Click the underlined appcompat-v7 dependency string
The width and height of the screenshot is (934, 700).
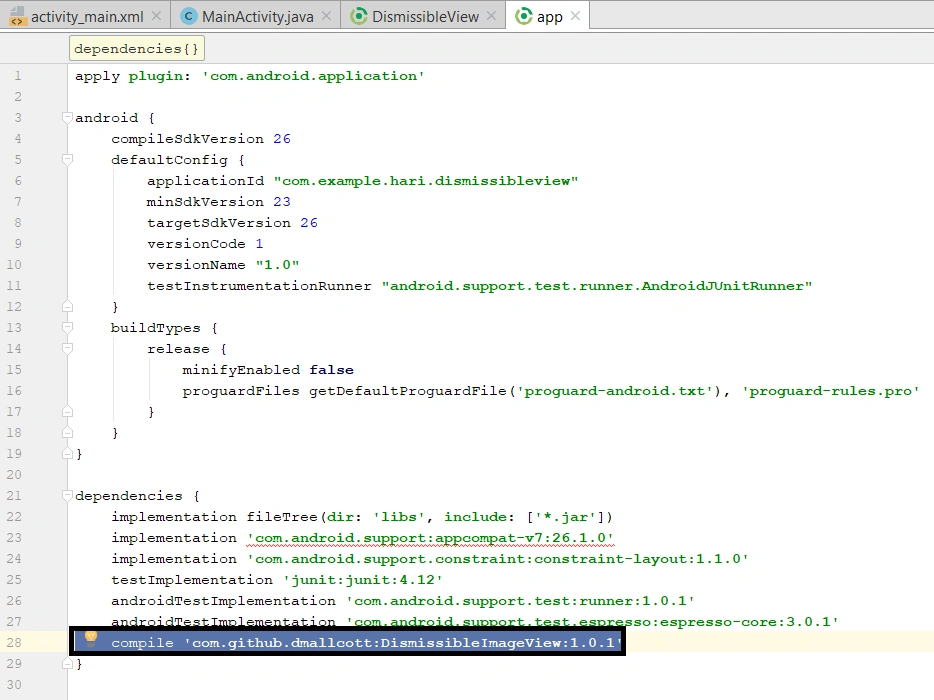click(x=430, y=538)
